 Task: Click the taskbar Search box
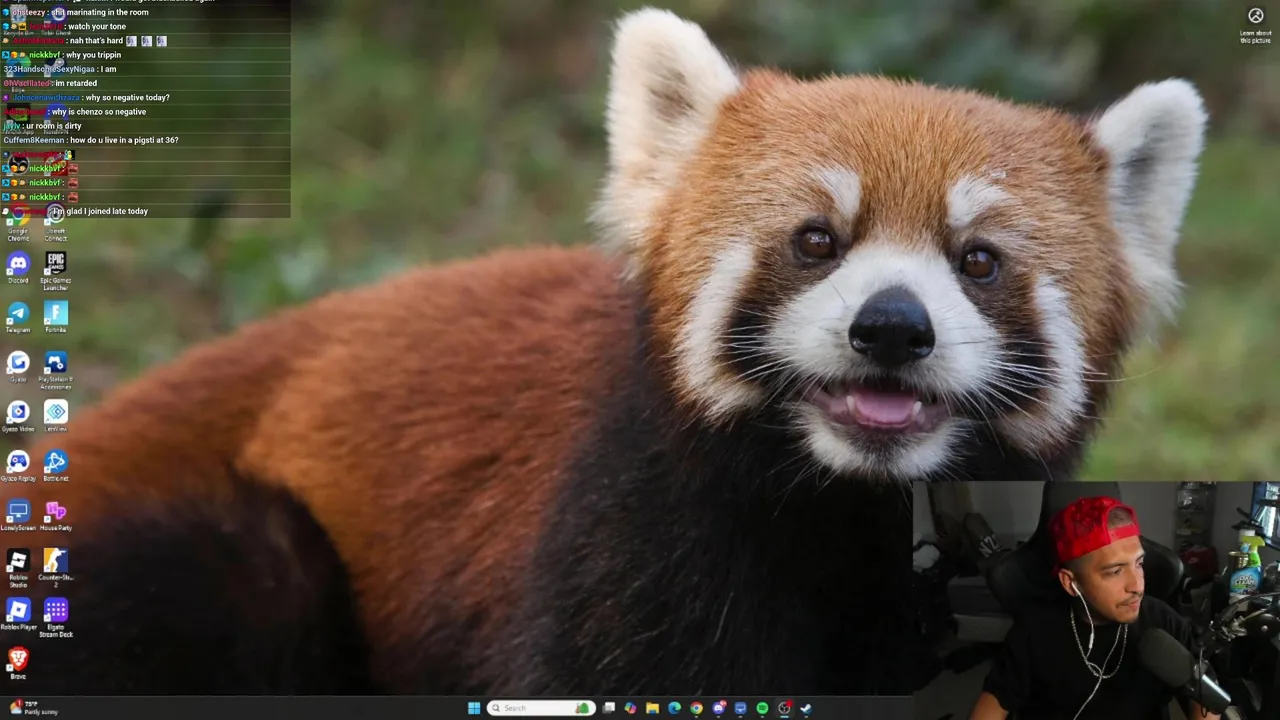tap(541, 708)
